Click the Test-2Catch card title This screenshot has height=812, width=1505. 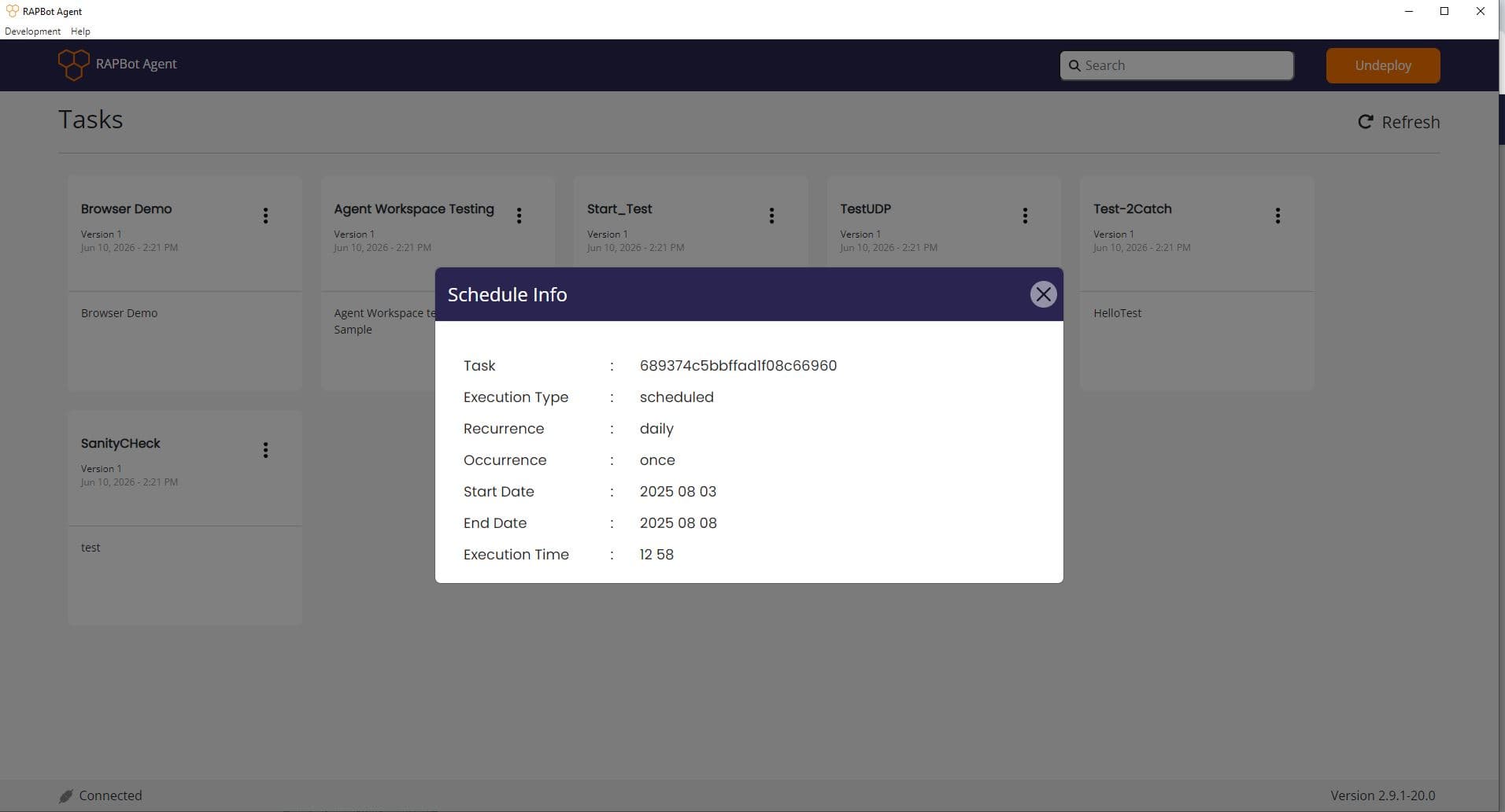(x=1132, y=209)
